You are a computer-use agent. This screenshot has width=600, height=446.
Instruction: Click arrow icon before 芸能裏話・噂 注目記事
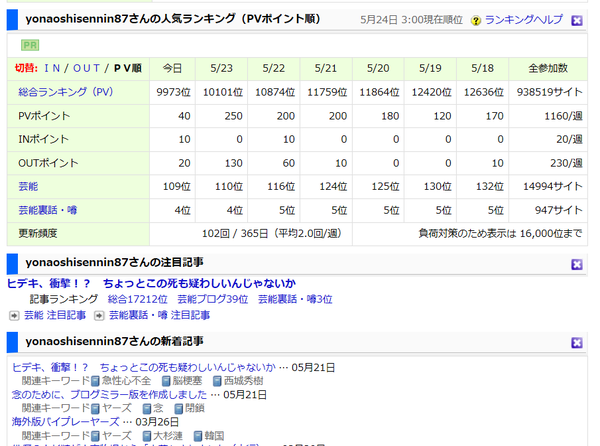[x=99, y=316]
